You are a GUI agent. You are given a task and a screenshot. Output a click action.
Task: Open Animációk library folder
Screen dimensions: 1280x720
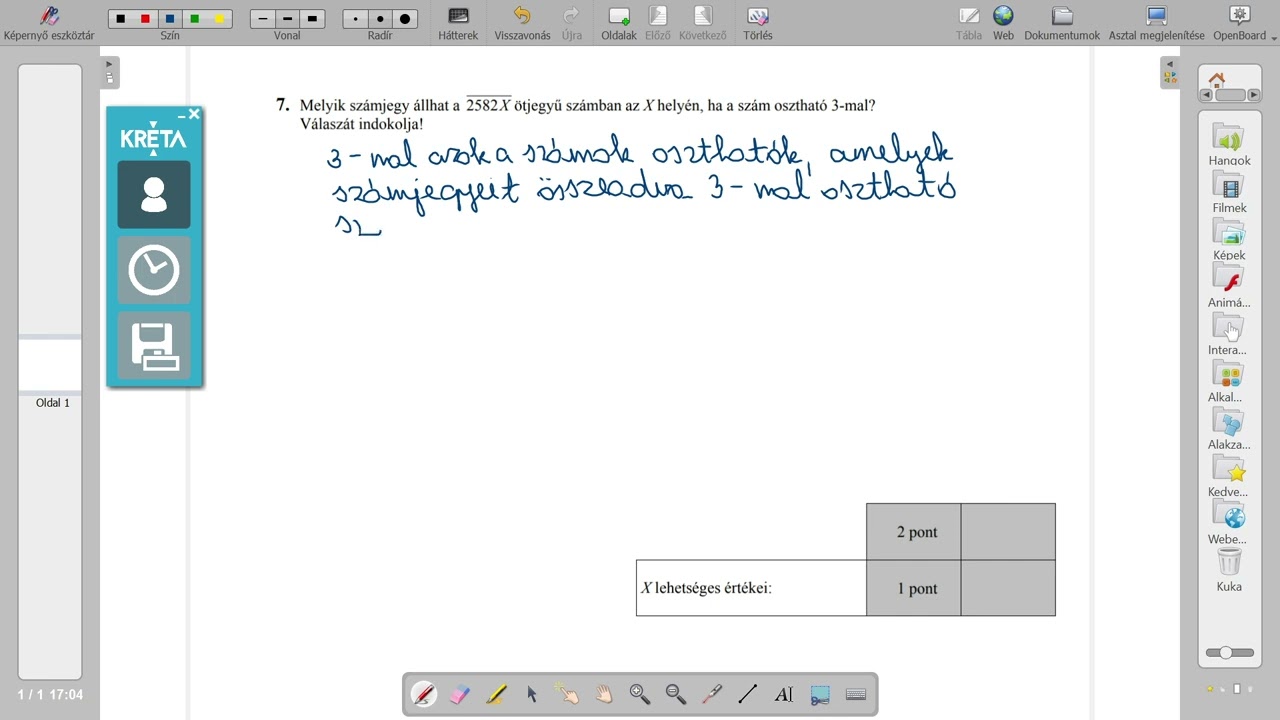1229,286
